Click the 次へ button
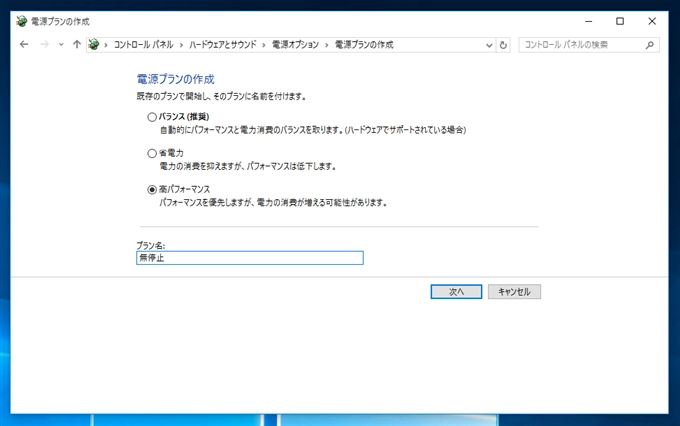Screen dimensions: 680x426 [x=456, y=292]
